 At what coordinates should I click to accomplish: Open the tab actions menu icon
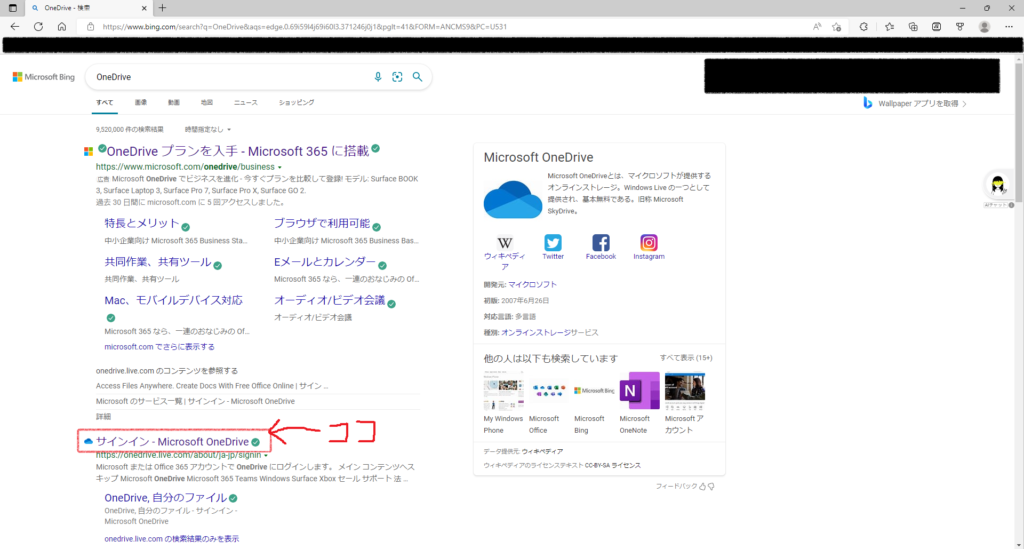pos(12,8)
